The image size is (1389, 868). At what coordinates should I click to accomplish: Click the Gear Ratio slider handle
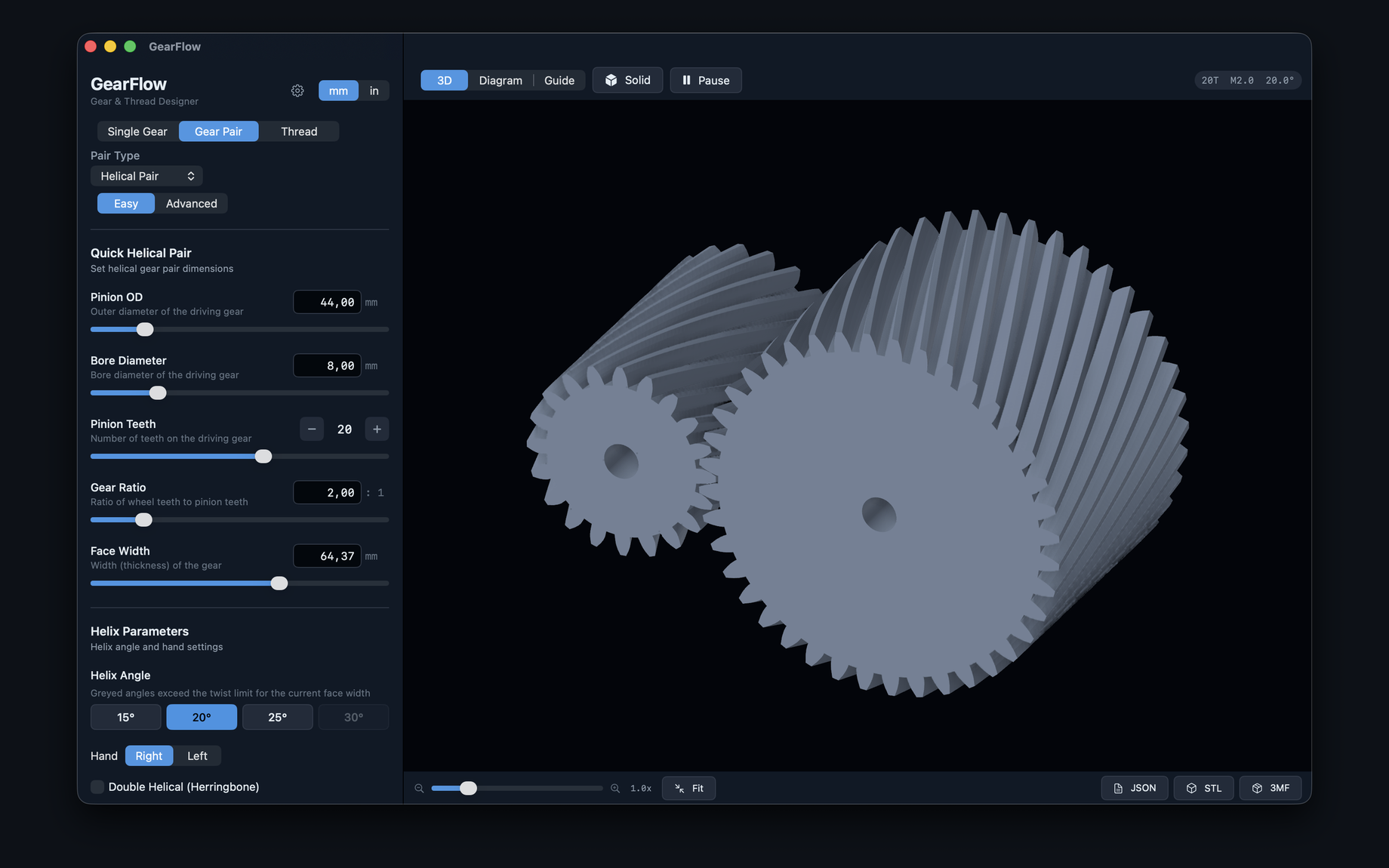click(x=143, y=519)
